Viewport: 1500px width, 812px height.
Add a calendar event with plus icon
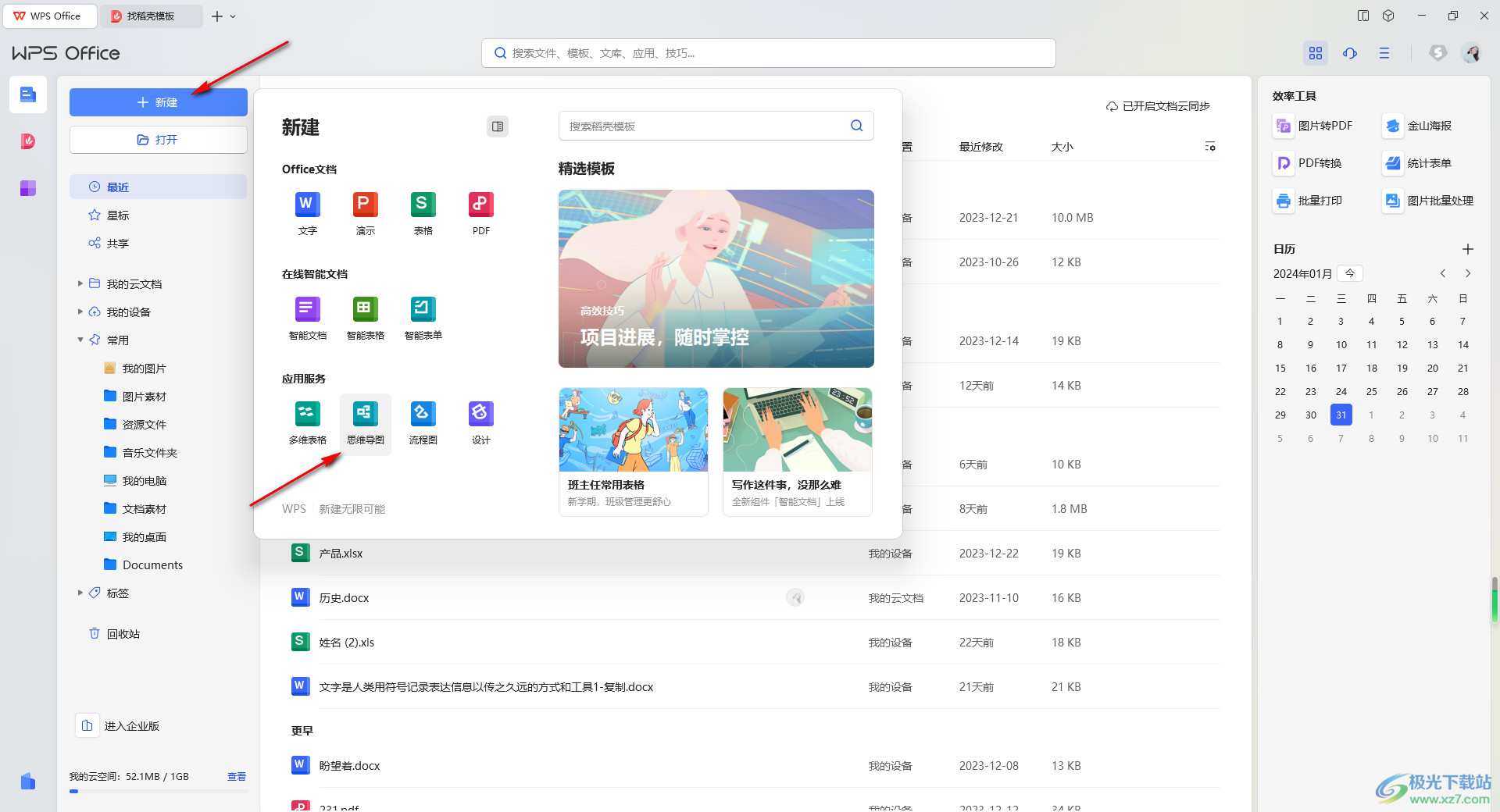point(1468,249)
